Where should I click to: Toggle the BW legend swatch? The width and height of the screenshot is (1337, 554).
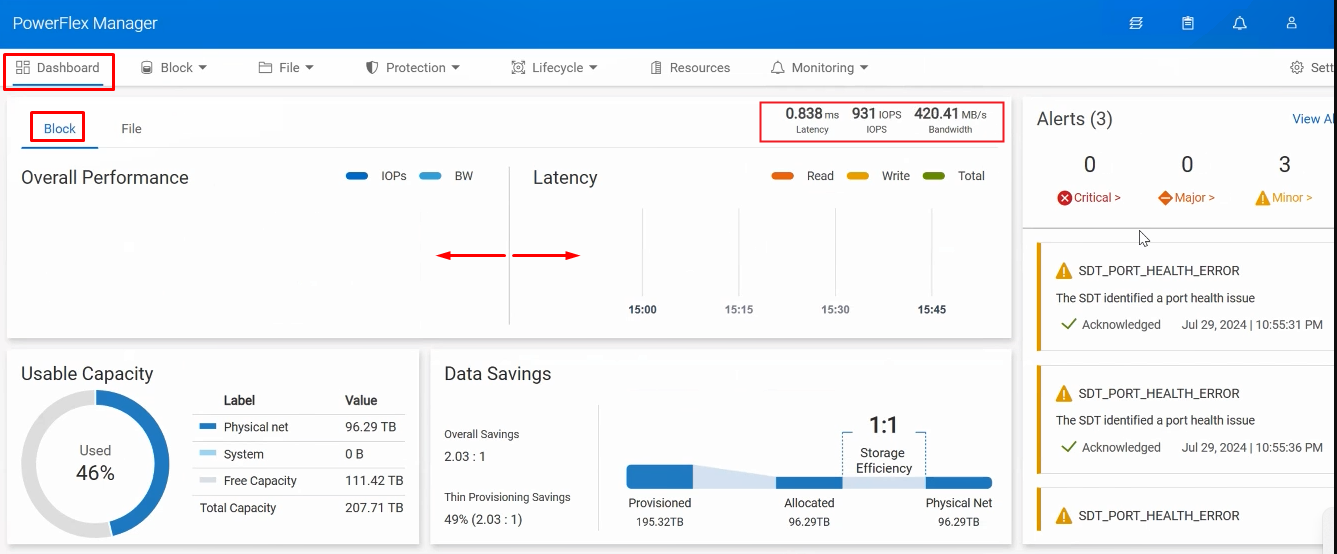pos(430,176)
